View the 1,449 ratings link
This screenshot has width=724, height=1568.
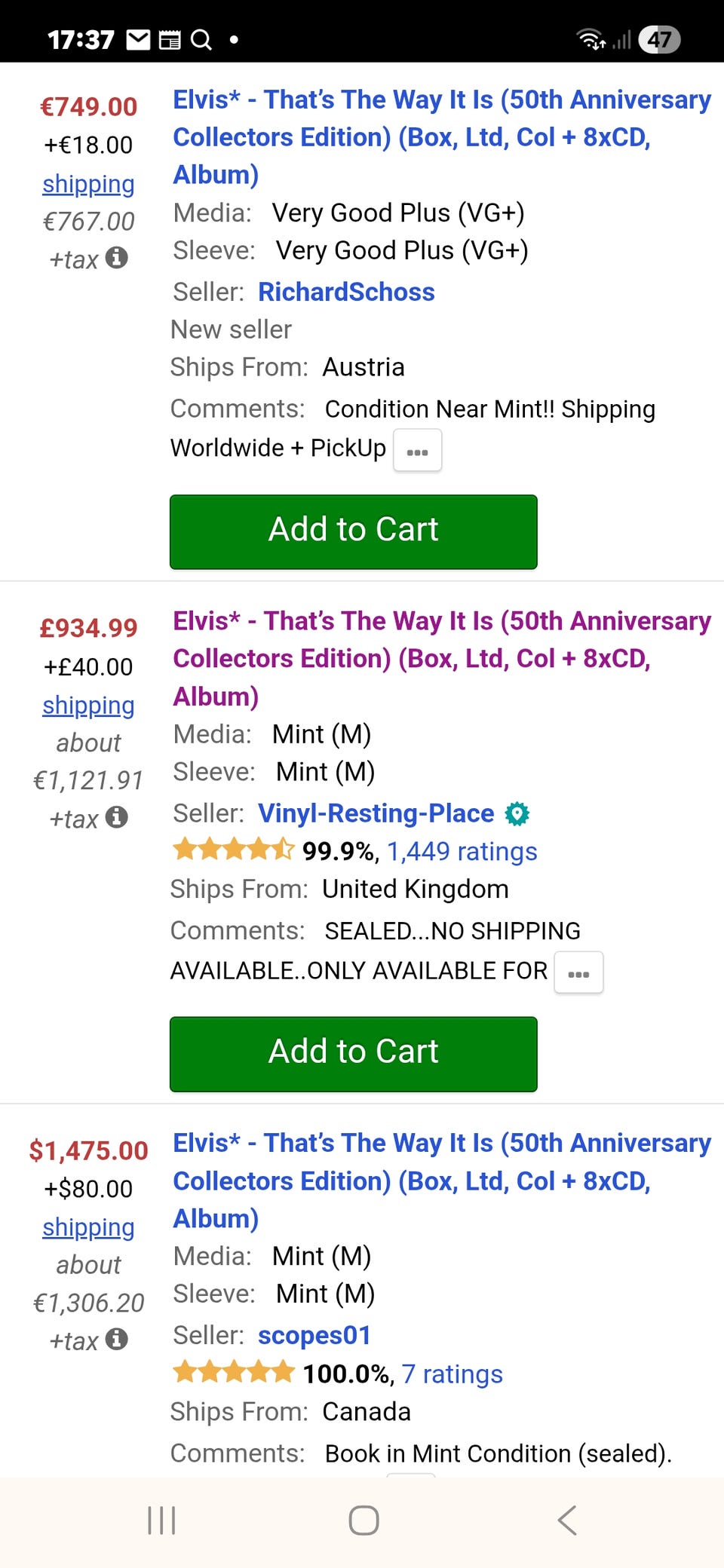pos(462,851)
